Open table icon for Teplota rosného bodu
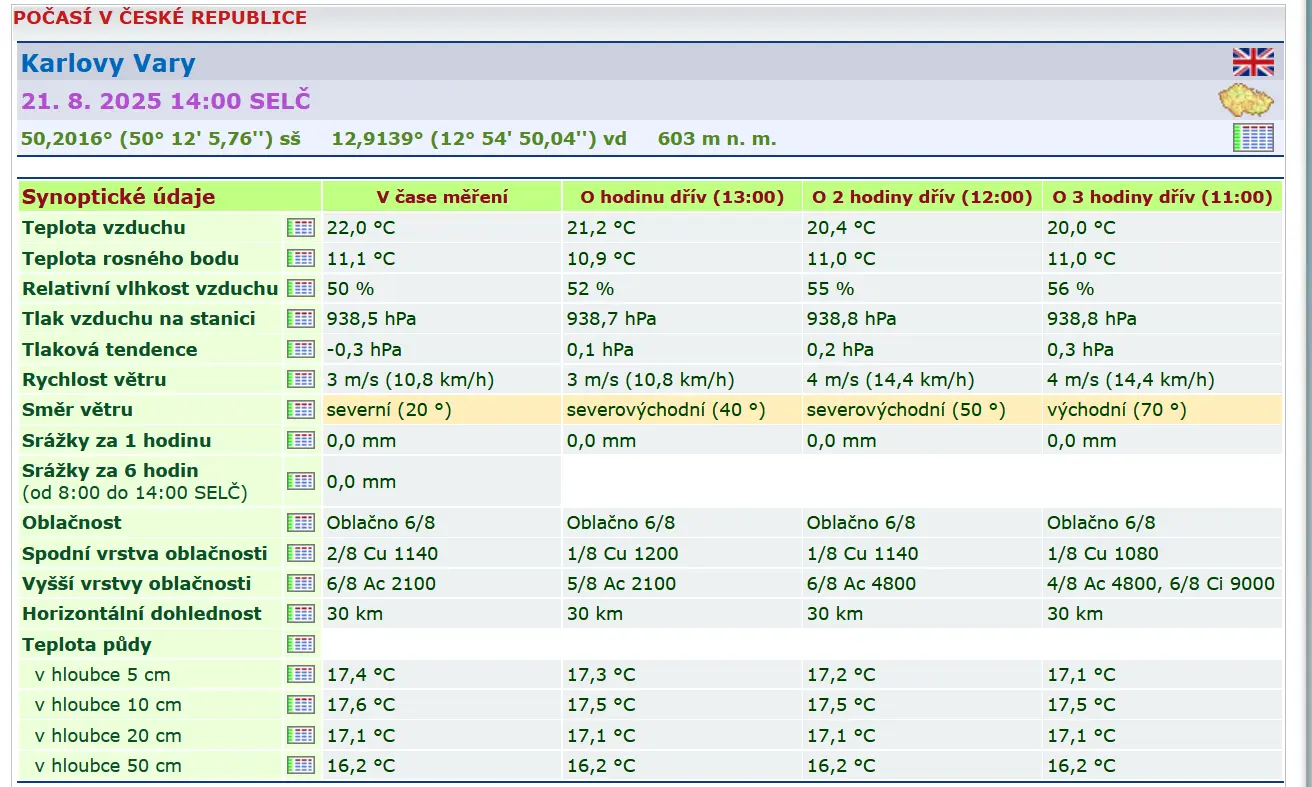 [300, 258]
